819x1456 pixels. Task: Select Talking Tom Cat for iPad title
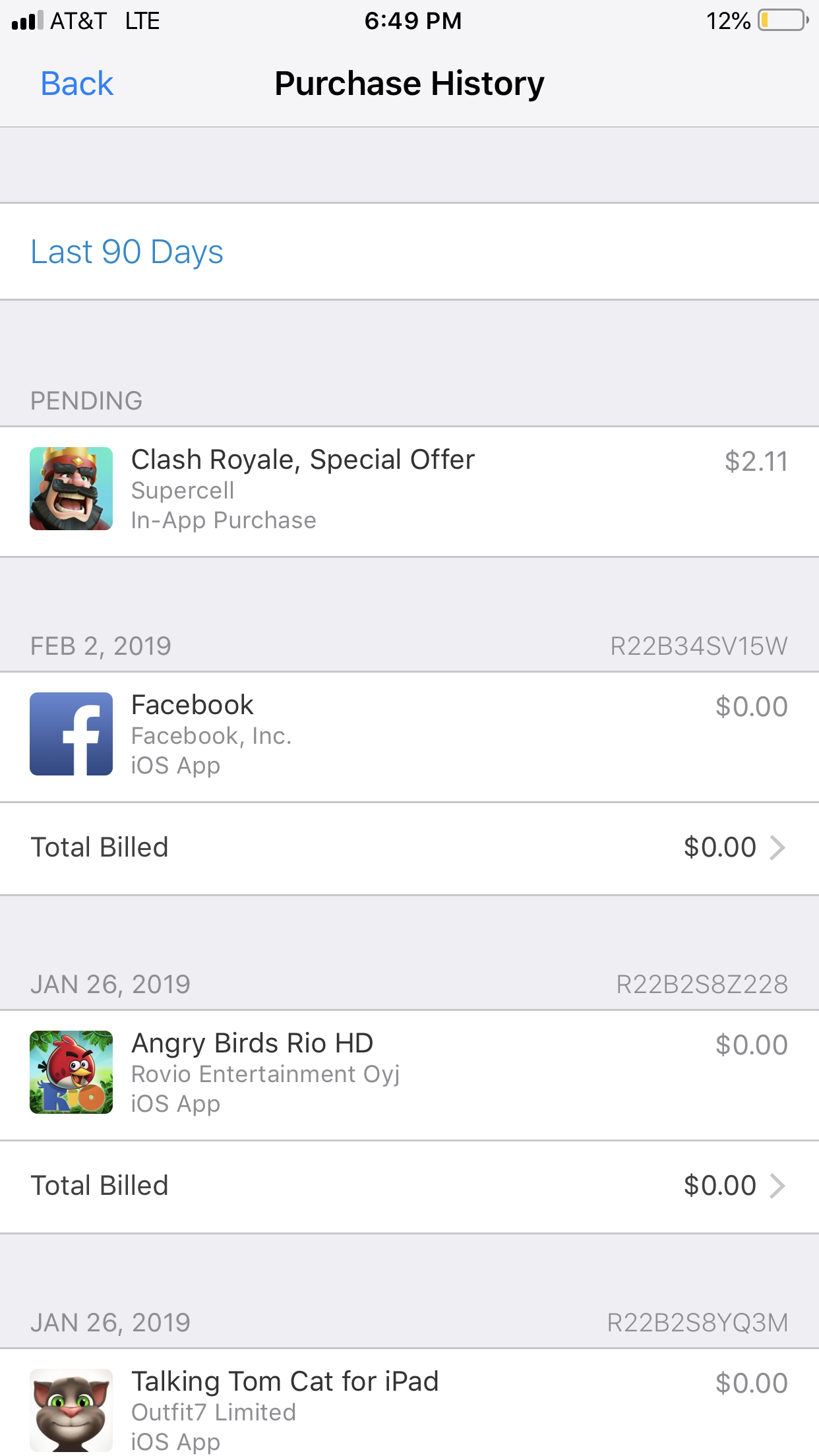285,1381
